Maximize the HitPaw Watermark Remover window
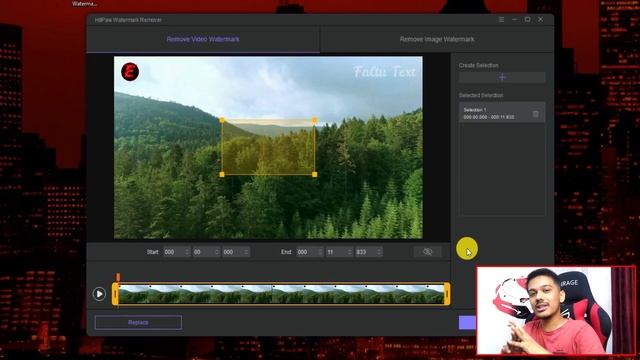This screenshot has height=360, width=640. click(x=527, y=20)
